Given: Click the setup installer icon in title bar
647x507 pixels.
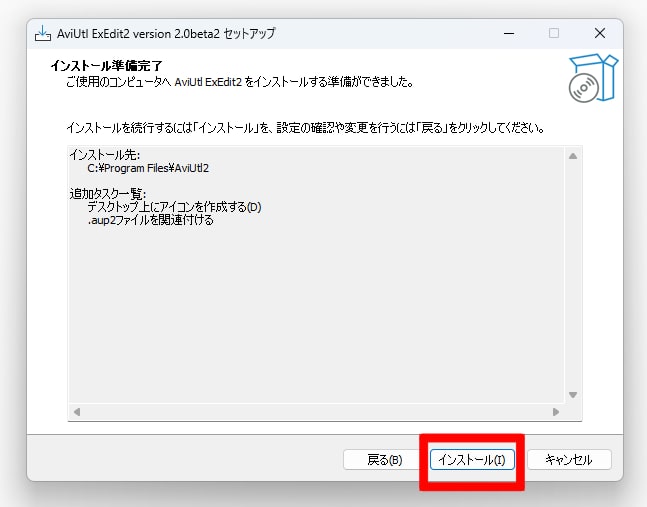Looking at the screenshot, I should pos(43,33).
